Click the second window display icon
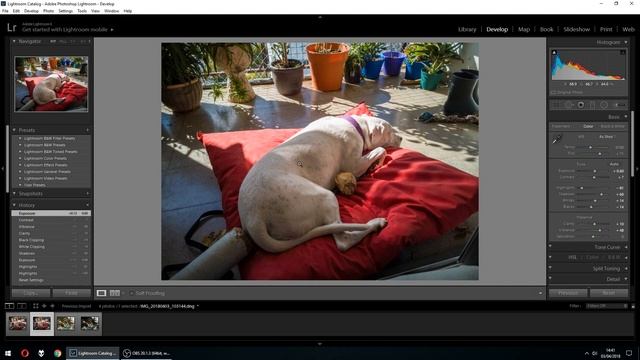This screenshot has width=640, height=360. (x=22, y=306)
